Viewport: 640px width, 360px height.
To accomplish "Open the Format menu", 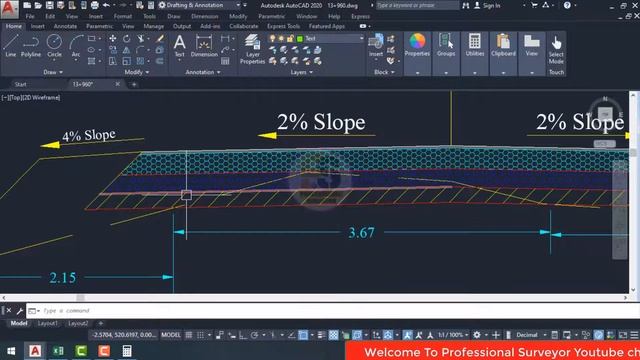I will 123,17.
